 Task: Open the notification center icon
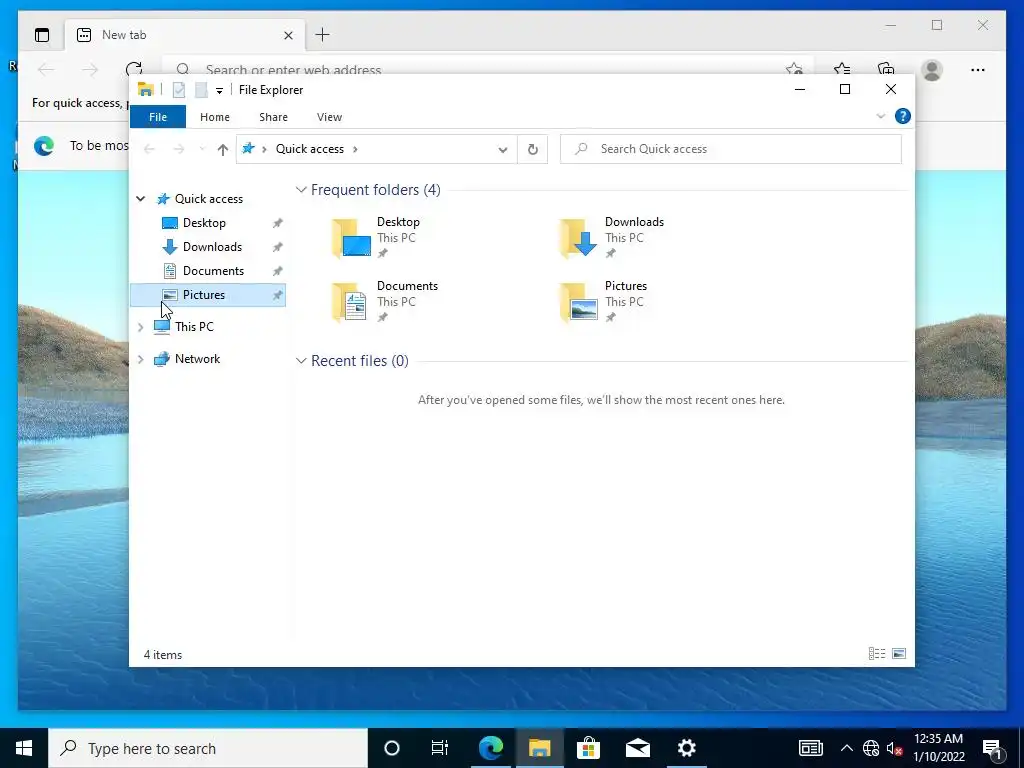pos(992,748)
